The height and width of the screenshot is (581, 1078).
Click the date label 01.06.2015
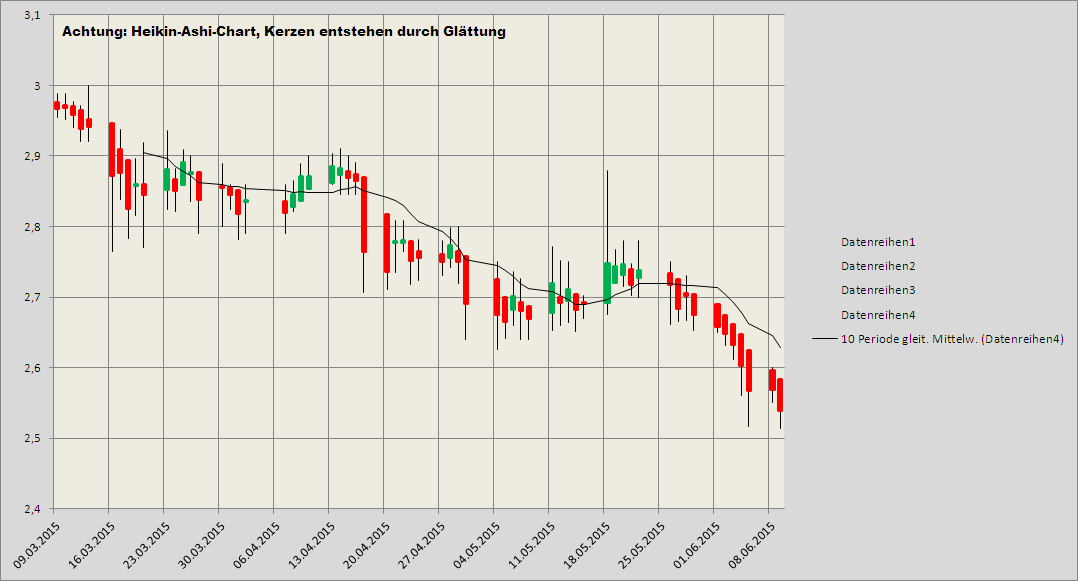point(697,545)
